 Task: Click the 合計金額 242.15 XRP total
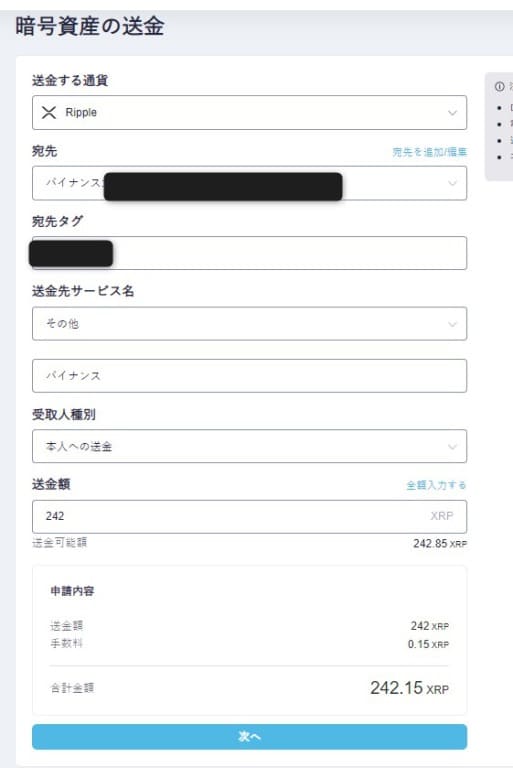pyautogui.click(x=409, y=688)
